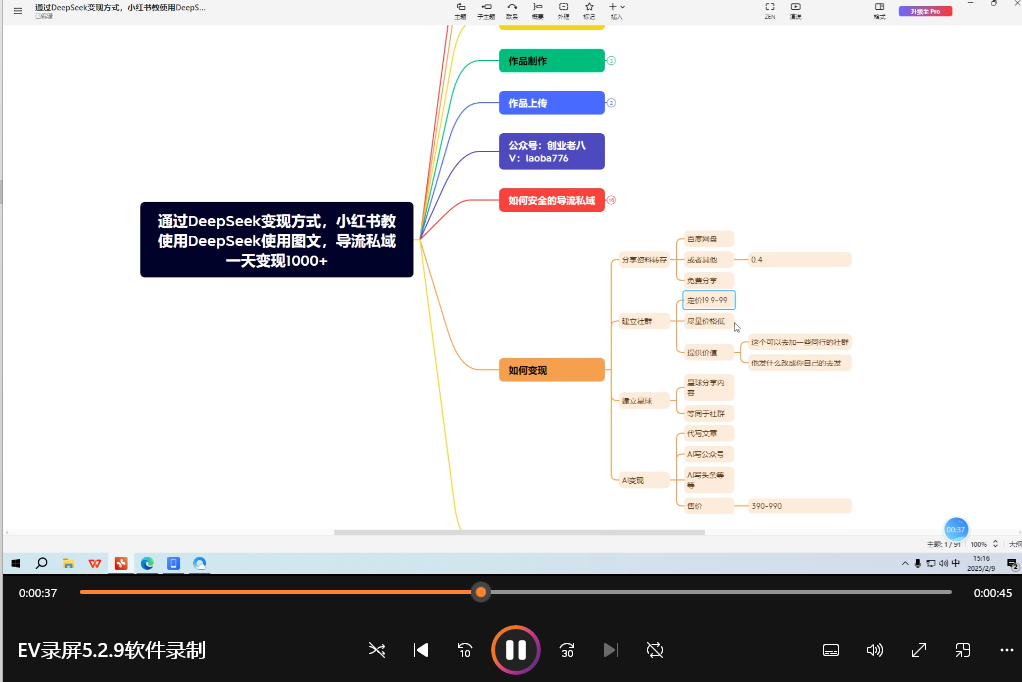This screenshot has width=1022, height=682.
Task: Skip to next track
Action: click(x=611, y=650)
